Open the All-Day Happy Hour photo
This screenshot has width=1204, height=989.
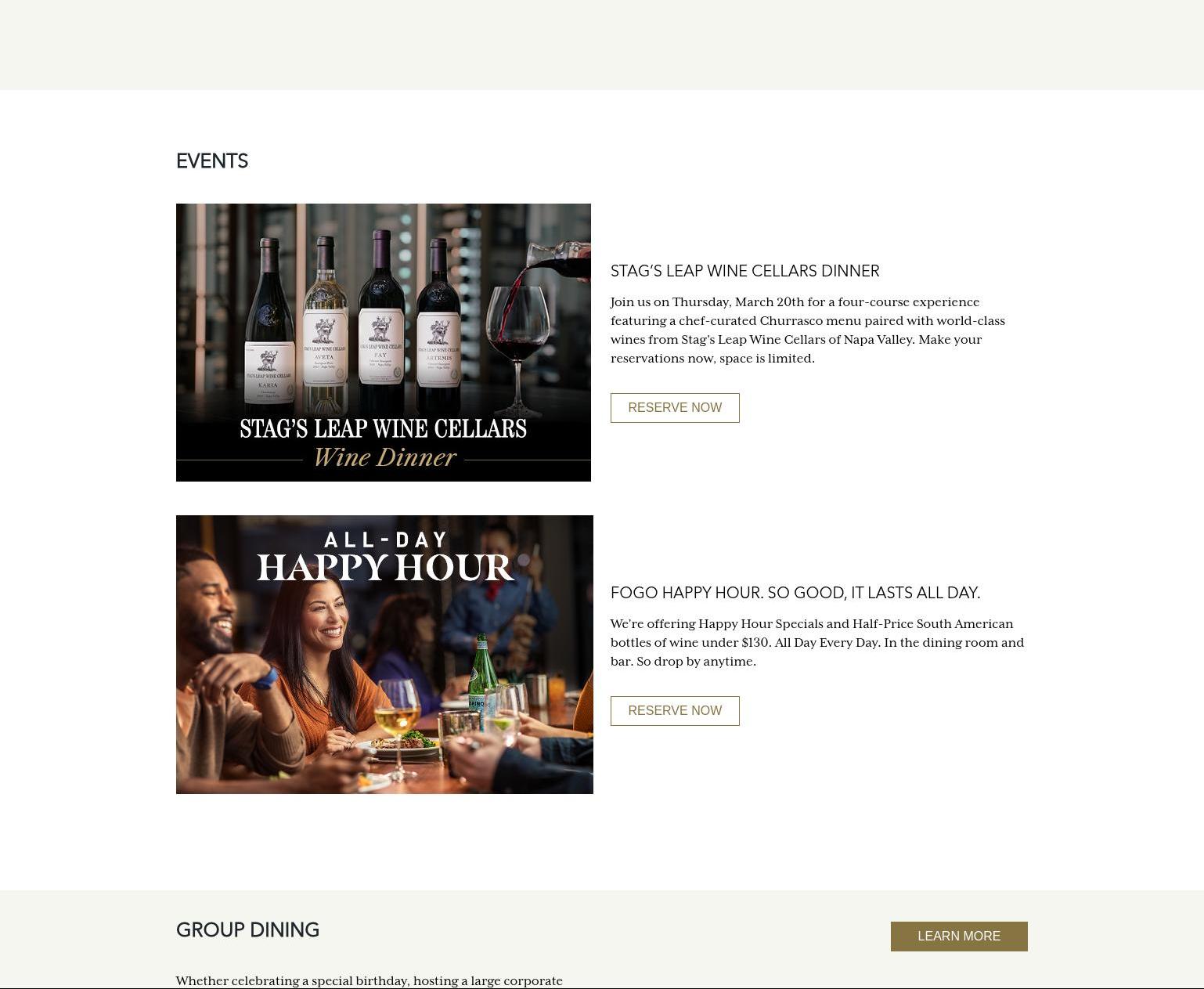click(x=384, y=655)
